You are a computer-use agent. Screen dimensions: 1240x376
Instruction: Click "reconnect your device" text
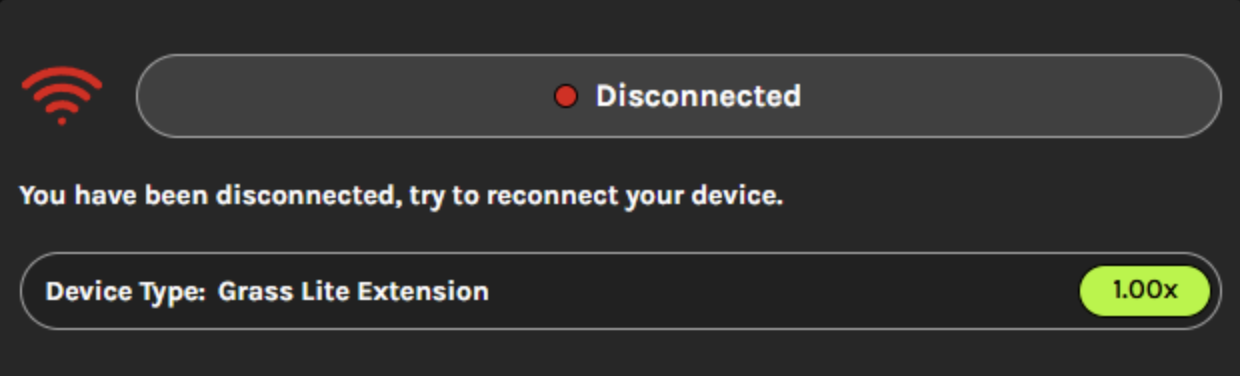tap(632, 195)
